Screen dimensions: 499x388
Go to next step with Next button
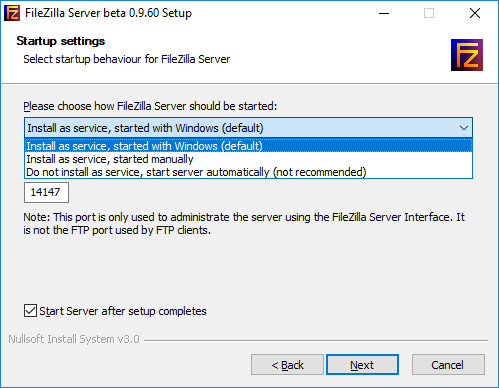click(x=362, y=365)
